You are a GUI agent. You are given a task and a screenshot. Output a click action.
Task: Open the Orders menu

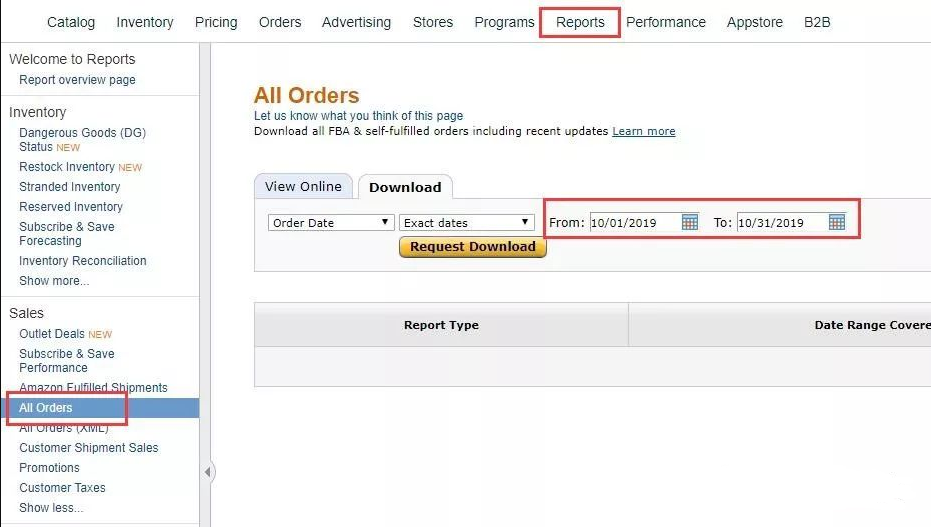coord(280,23)
